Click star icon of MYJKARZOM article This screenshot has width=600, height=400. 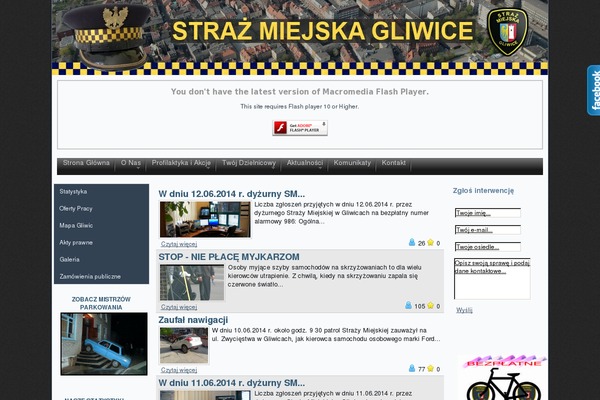pos(430,305)
